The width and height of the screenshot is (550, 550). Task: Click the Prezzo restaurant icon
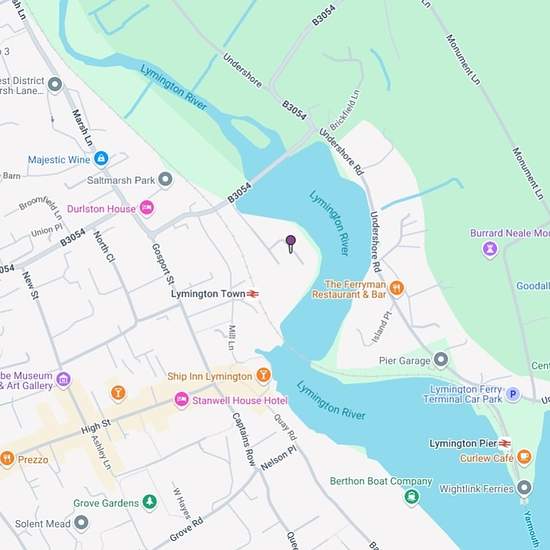pyautogui.click(x=7, y=458)
